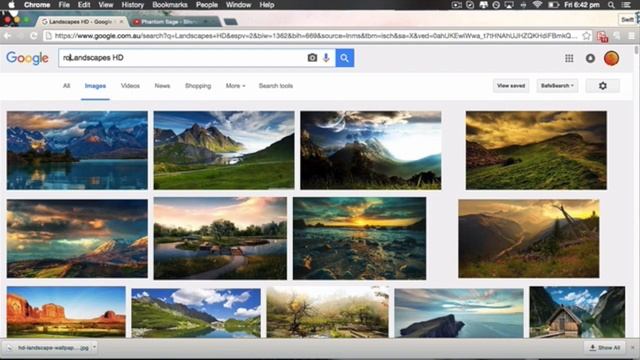Image resolution: width=640 pixels, height=360 pixels.
Task: Open the Chrome File menu
Action: click(x=64, y=5)
